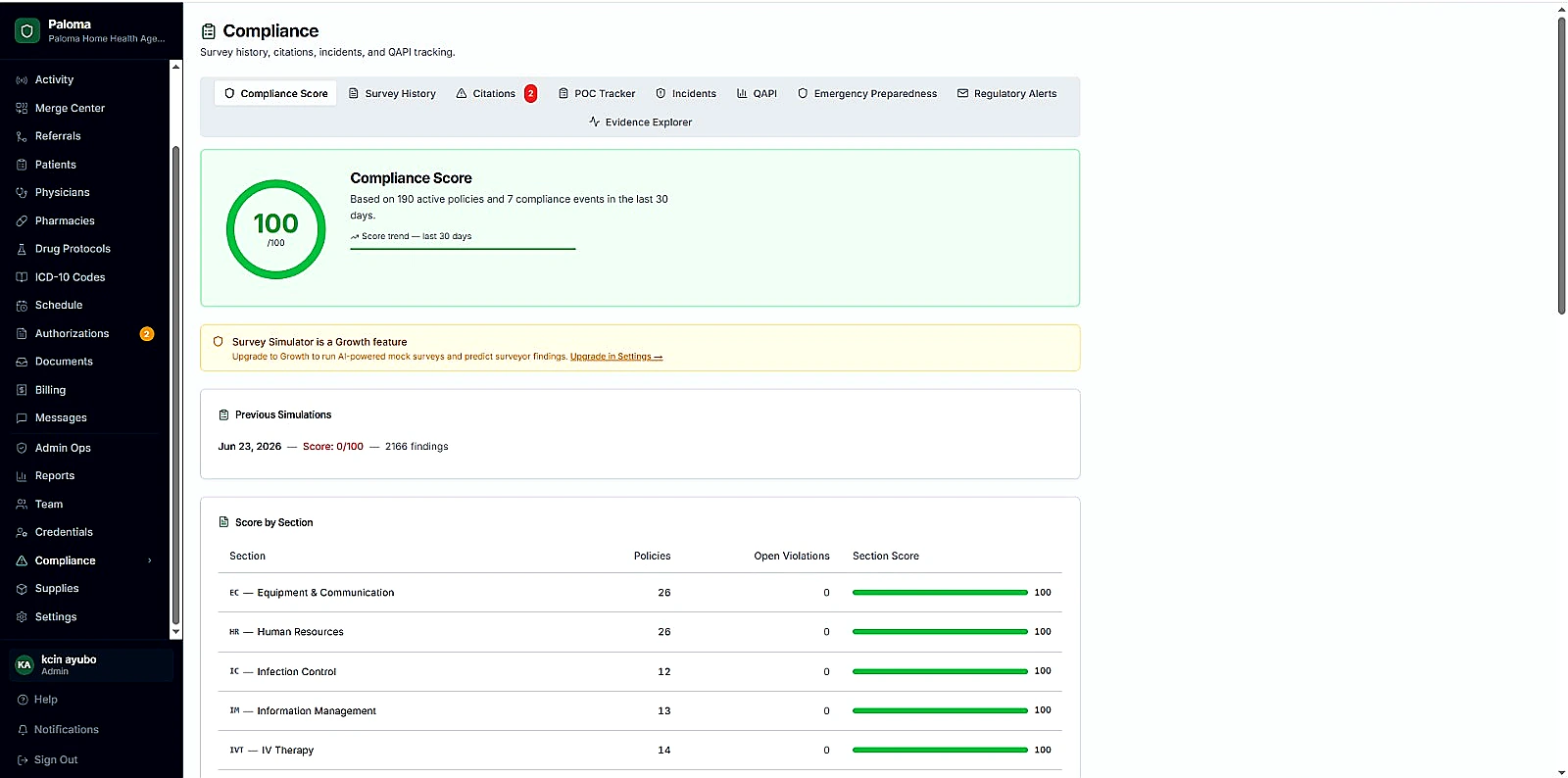Click the Open Violations column header

pyautogui.click(x=792, y=557)
